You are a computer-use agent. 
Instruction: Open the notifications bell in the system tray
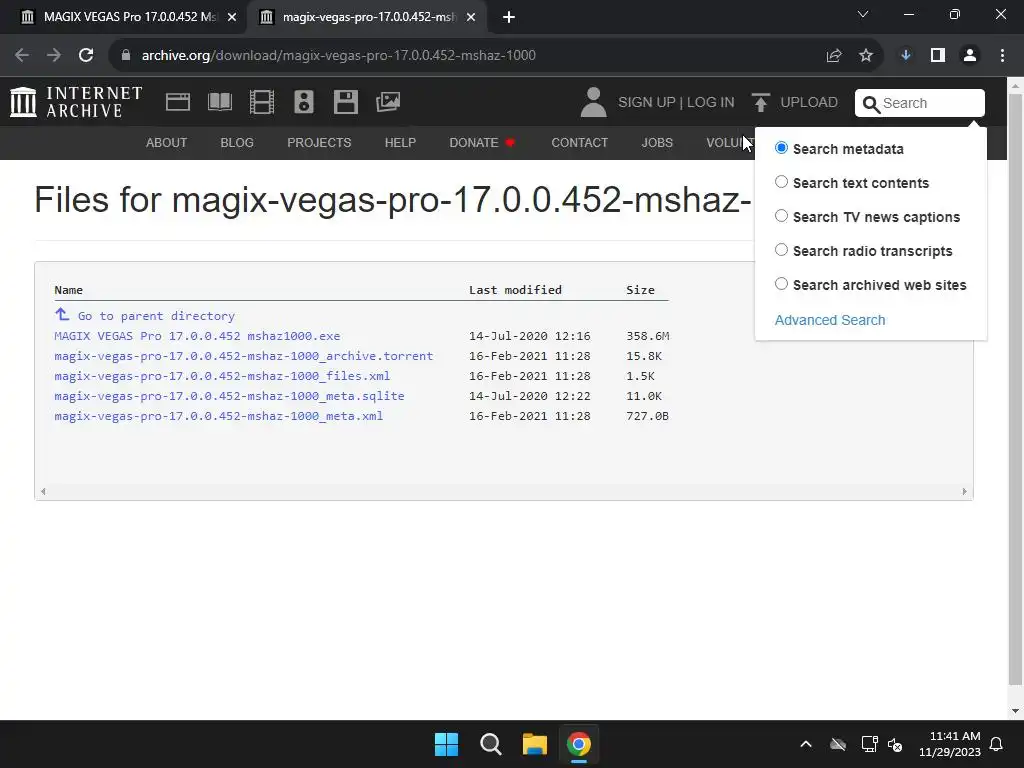pos(997,744)
